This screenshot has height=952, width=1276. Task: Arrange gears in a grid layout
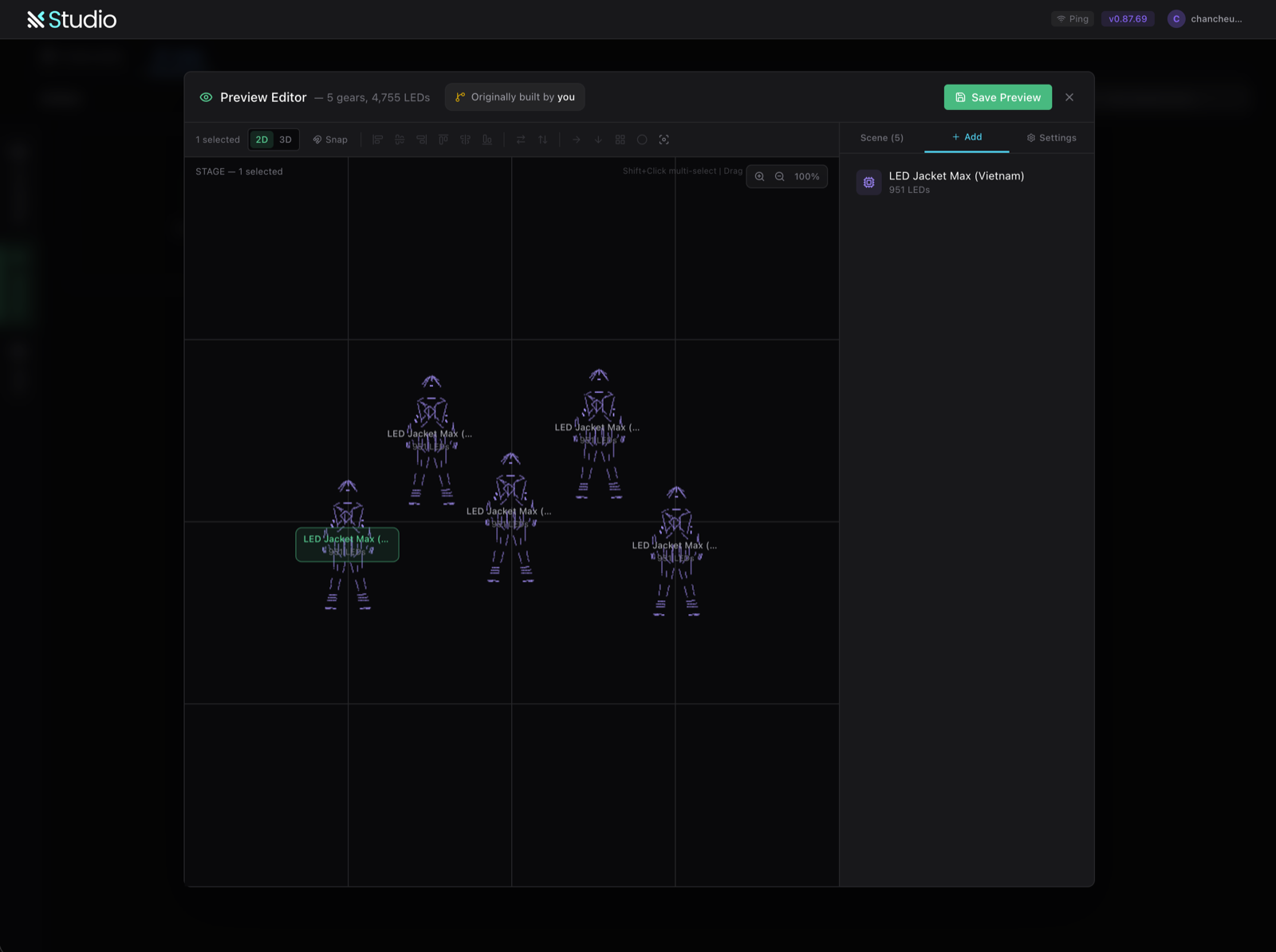[x=620, y=140]
